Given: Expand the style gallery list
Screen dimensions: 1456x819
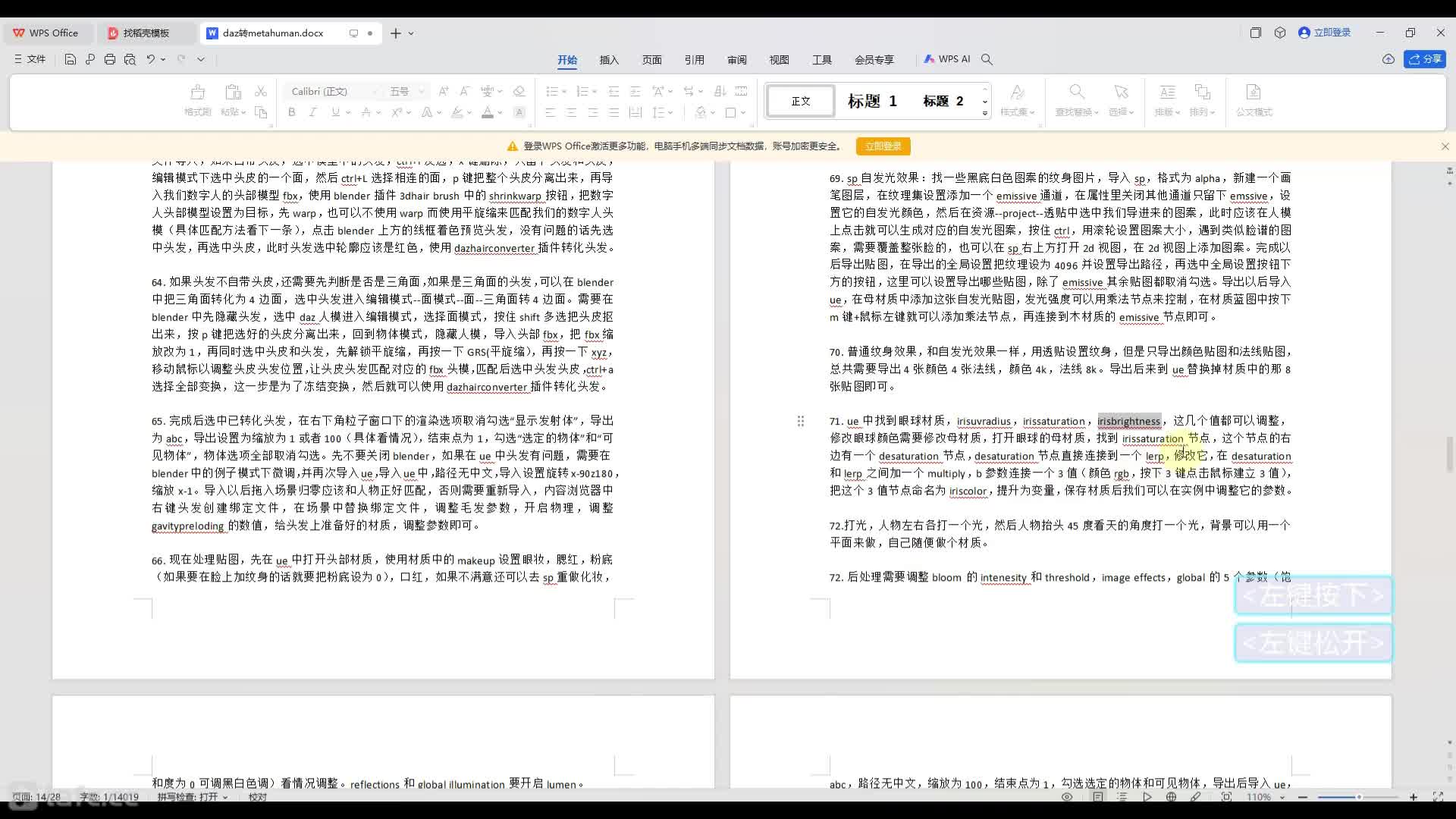Looking at the screenshot, I should click(x=985, y=113).
